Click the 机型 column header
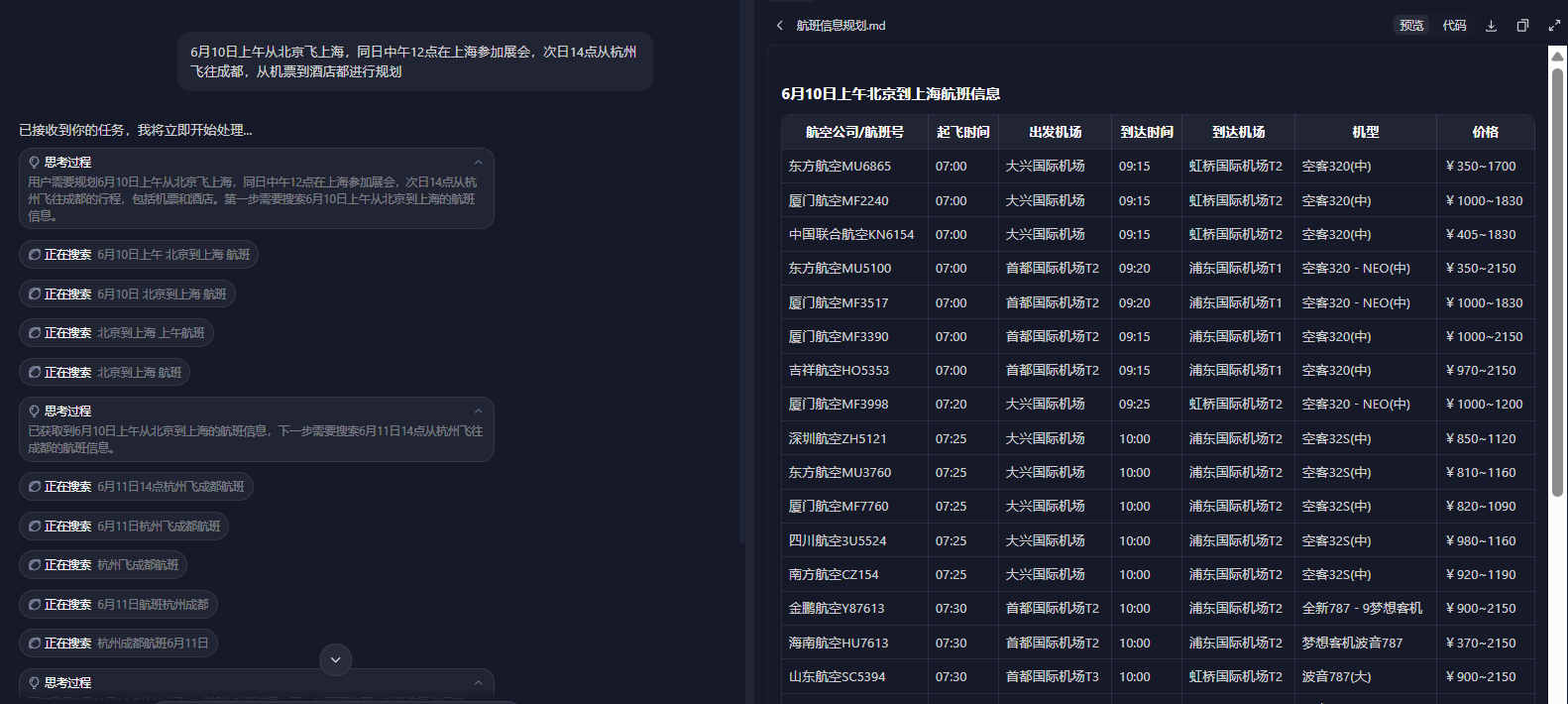This screenshot has width=1568, height=704. pos(1366,132)
